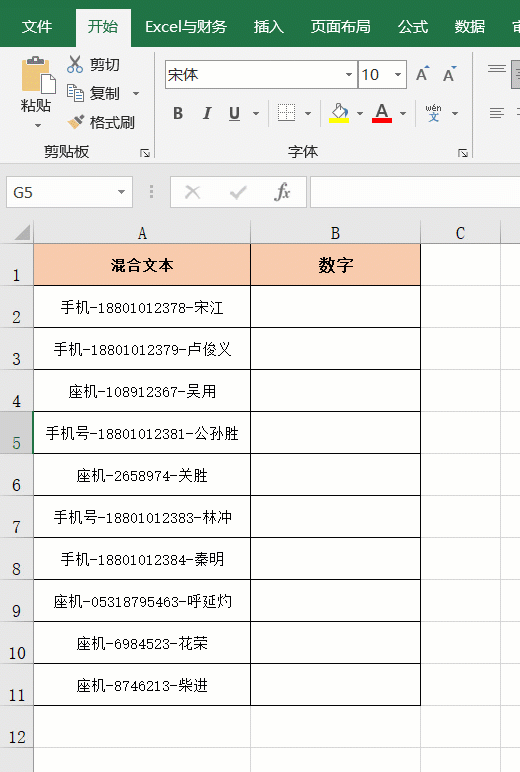Select cell 手机号-18801012381-公孙胜
This screenshot has width=520, height=772.
click(x=142, y=433)
